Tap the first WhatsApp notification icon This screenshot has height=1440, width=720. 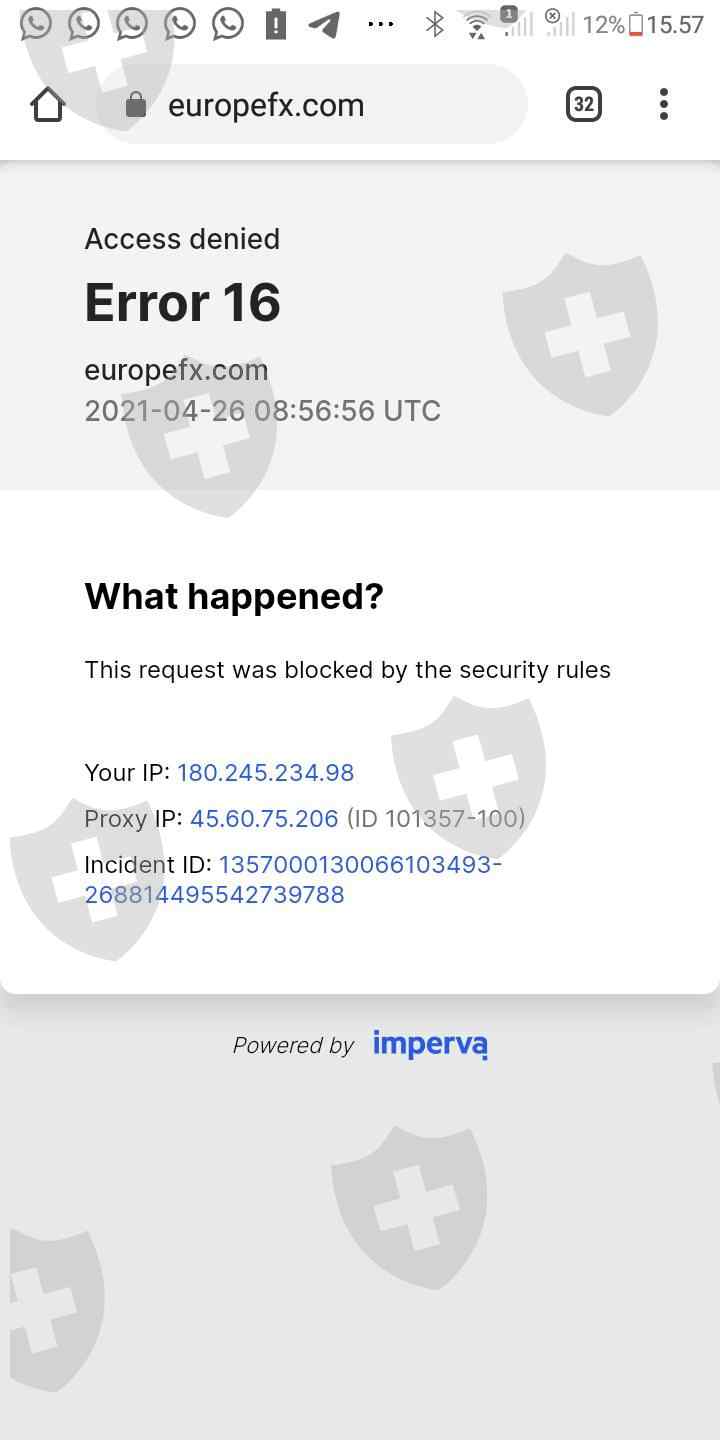(36, 24)
